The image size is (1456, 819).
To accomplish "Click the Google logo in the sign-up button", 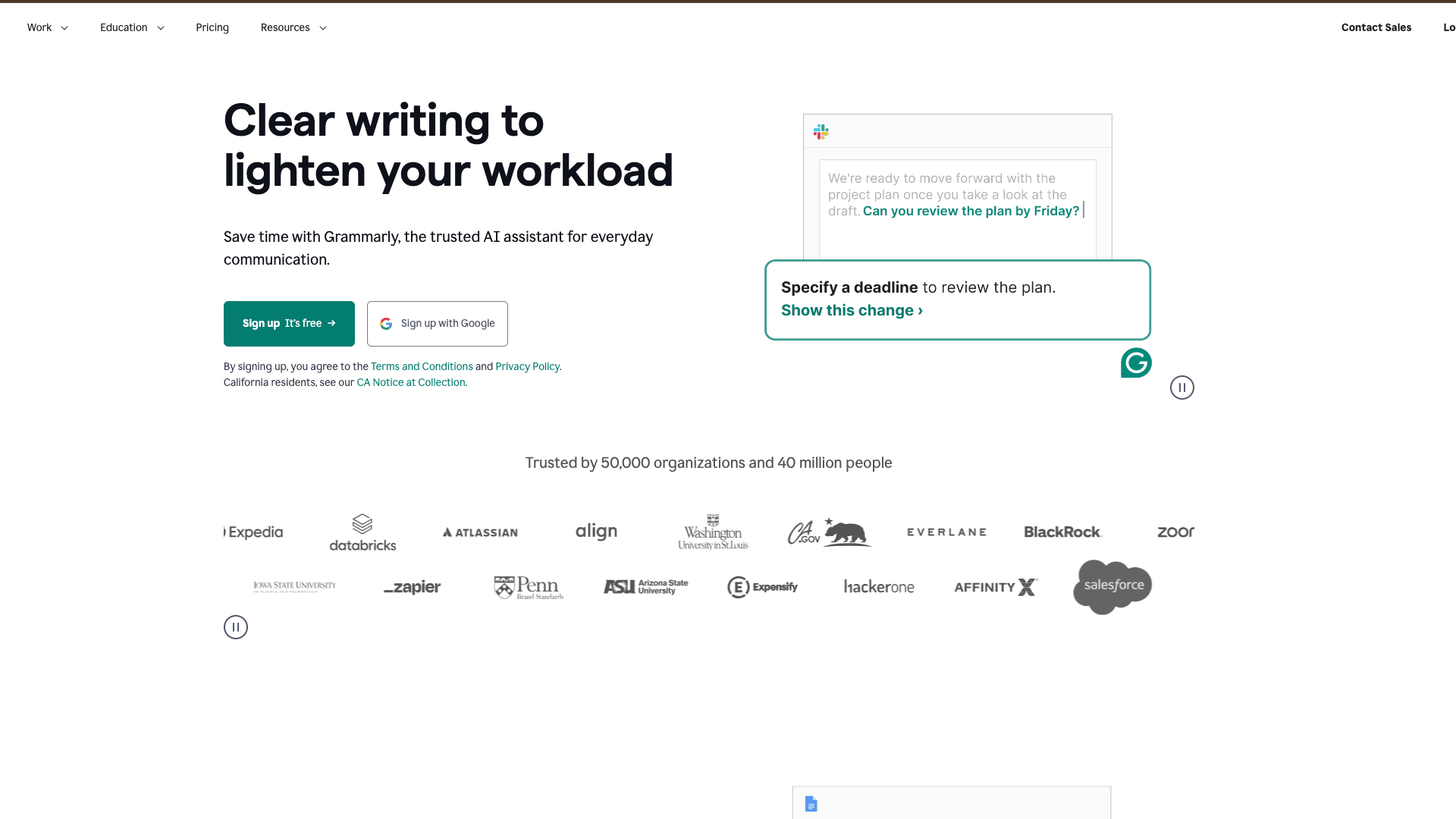I will point(387,323).
